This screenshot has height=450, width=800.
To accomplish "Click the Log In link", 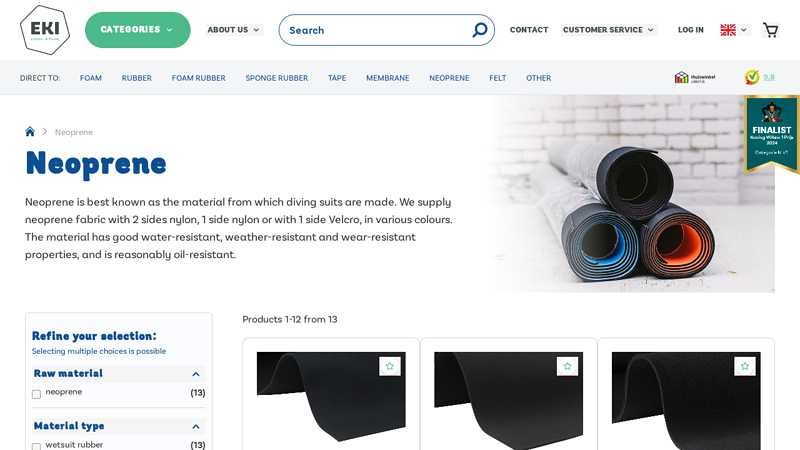I will (691, 30).
